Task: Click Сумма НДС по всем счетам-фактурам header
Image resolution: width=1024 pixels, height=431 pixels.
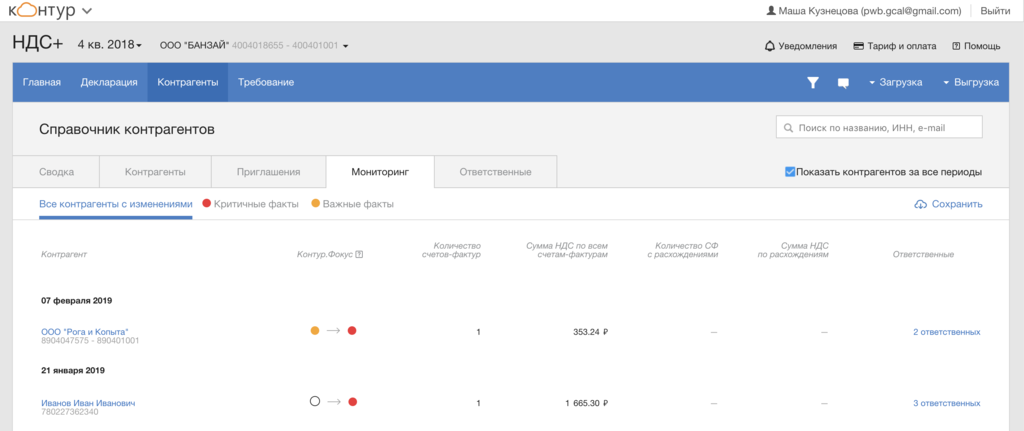Action: pyautogui.click(x=567, y=249)
